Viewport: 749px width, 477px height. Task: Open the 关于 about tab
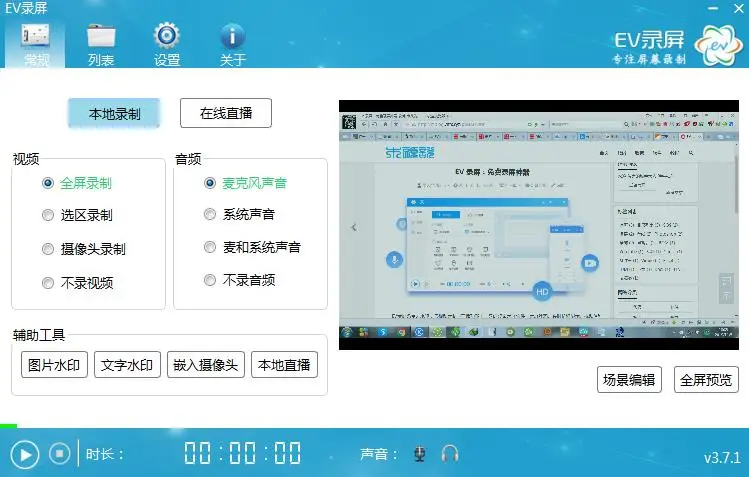(233, 44)
